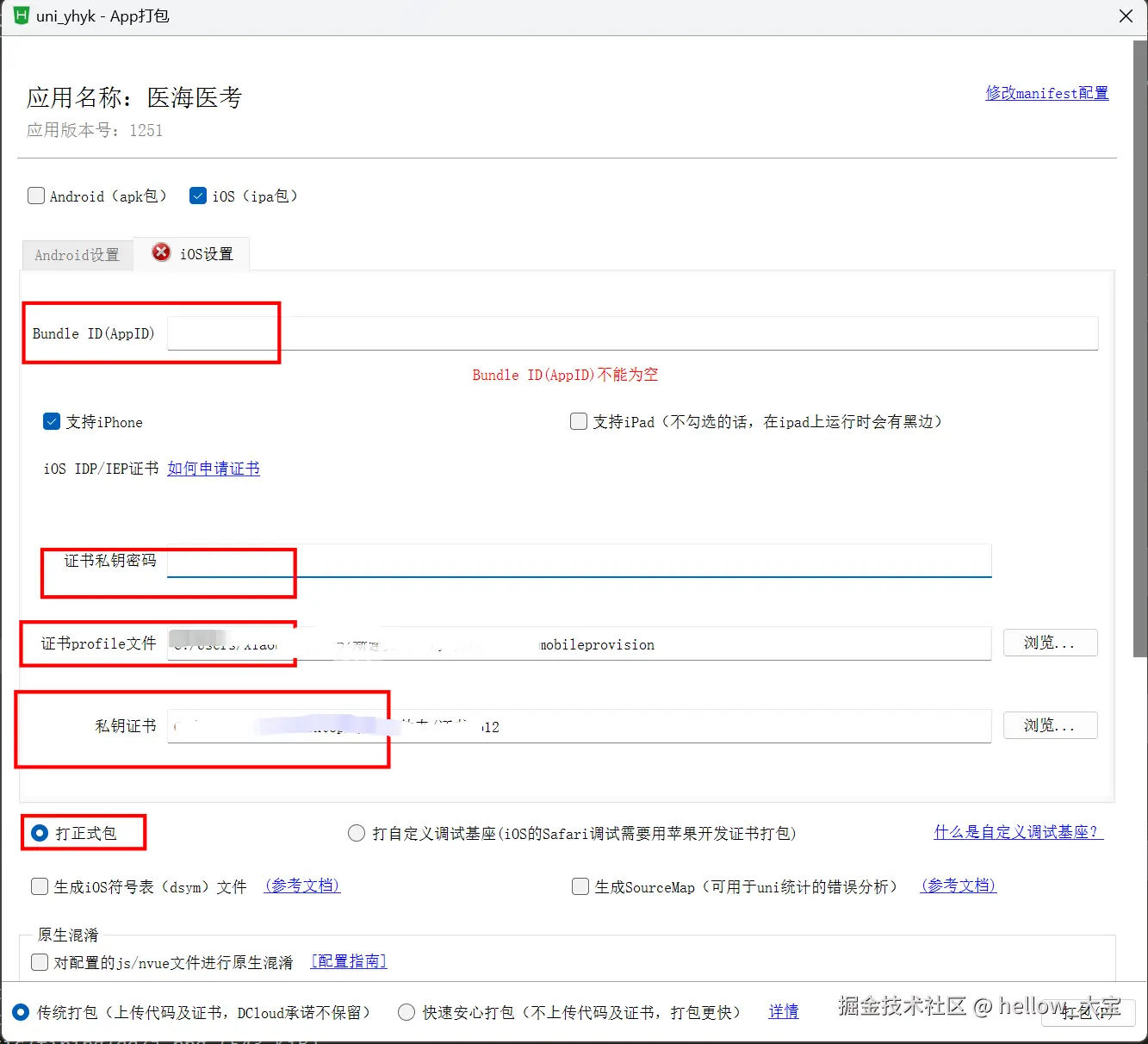
Task: Focus the Bundle ID(AppID) input field
Action: 633,332
